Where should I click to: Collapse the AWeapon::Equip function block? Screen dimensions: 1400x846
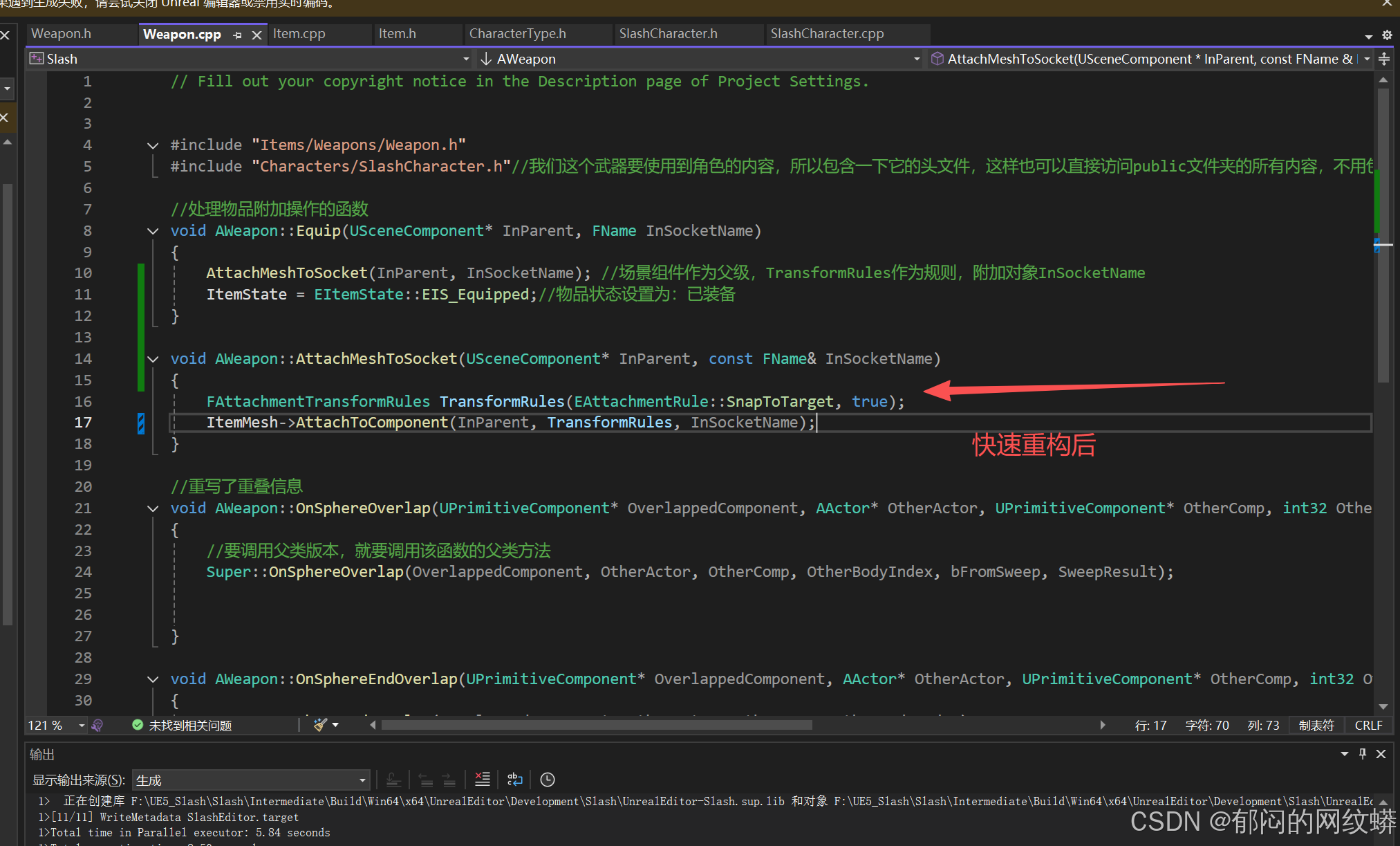click(x=153, y=231)
